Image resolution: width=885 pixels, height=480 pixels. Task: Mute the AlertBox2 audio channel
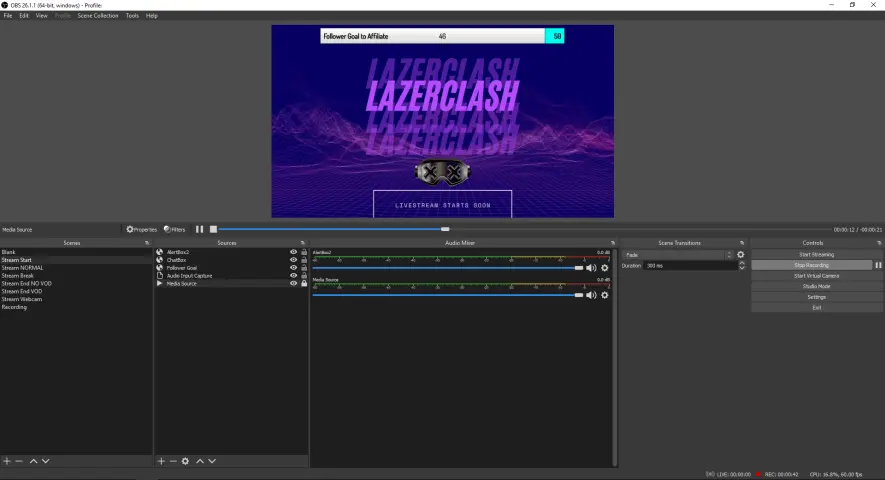coord(591,268)
